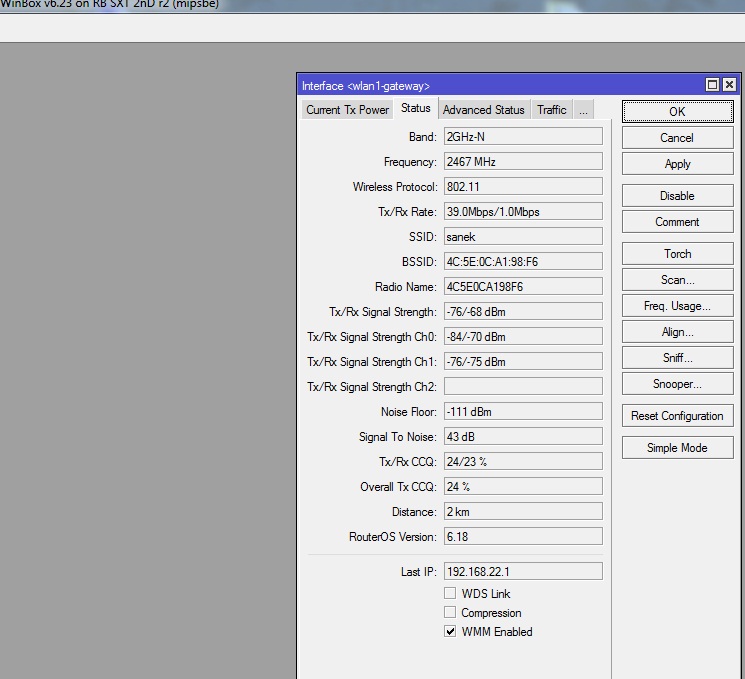Uncheck the WMM Enabled checkbox

[x=450, y=631]
